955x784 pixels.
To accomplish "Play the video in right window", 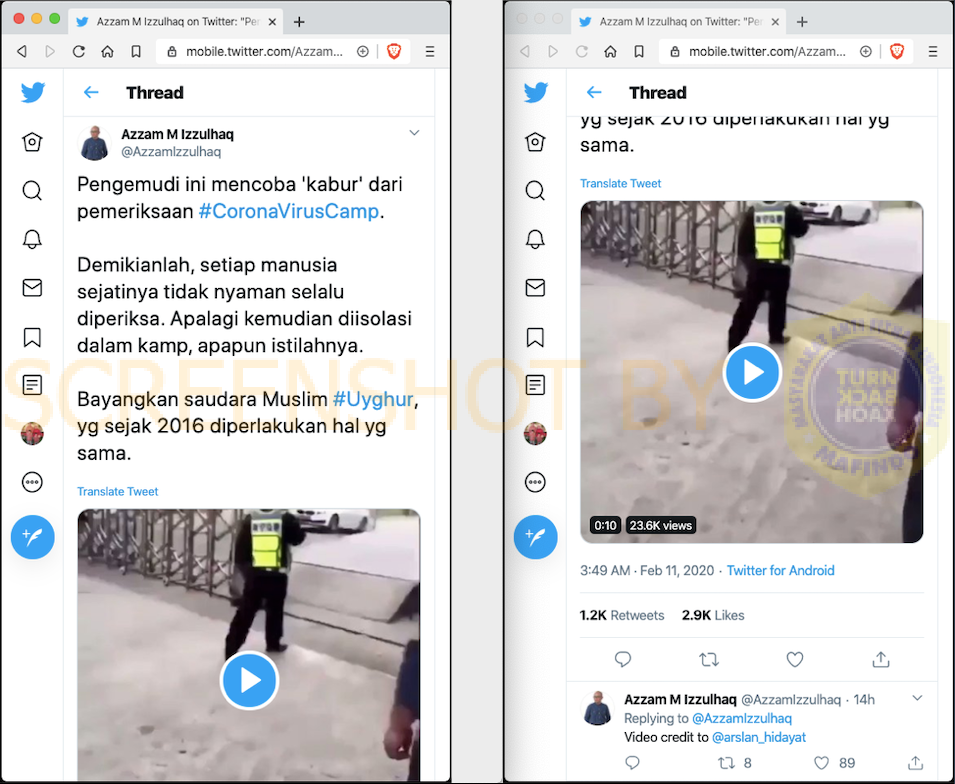I will point(752,372).
